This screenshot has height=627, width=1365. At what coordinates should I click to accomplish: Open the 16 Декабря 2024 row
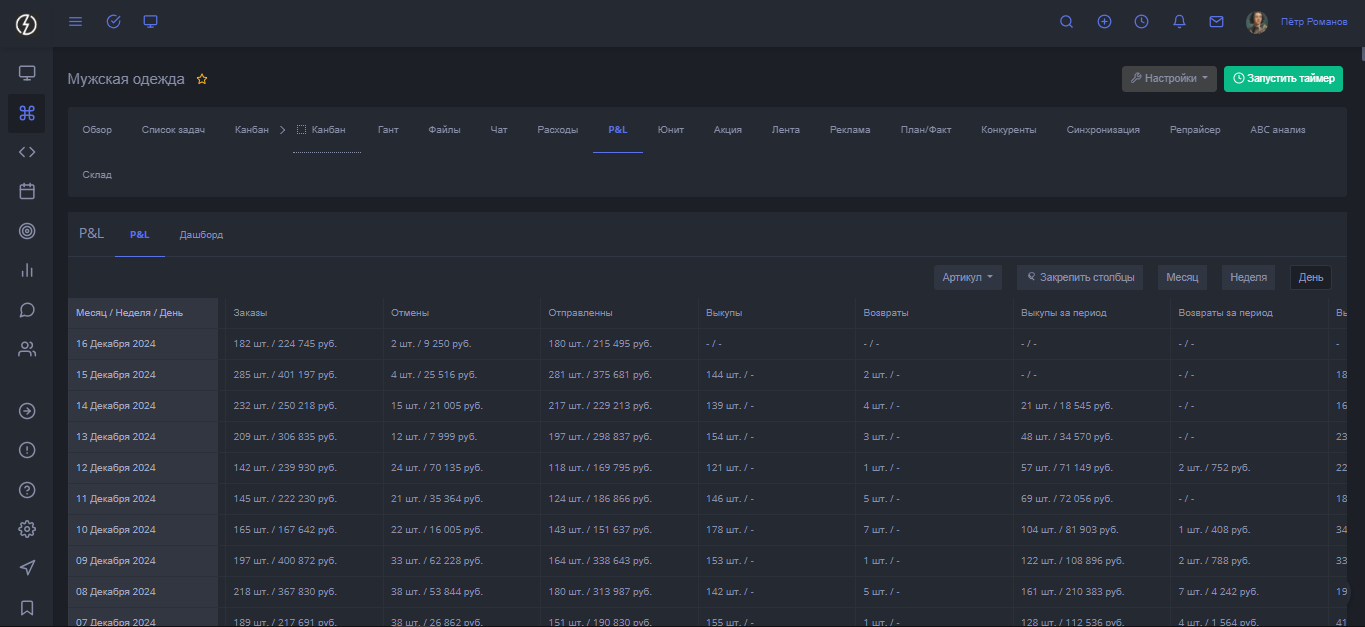click(x=116, y=344)
